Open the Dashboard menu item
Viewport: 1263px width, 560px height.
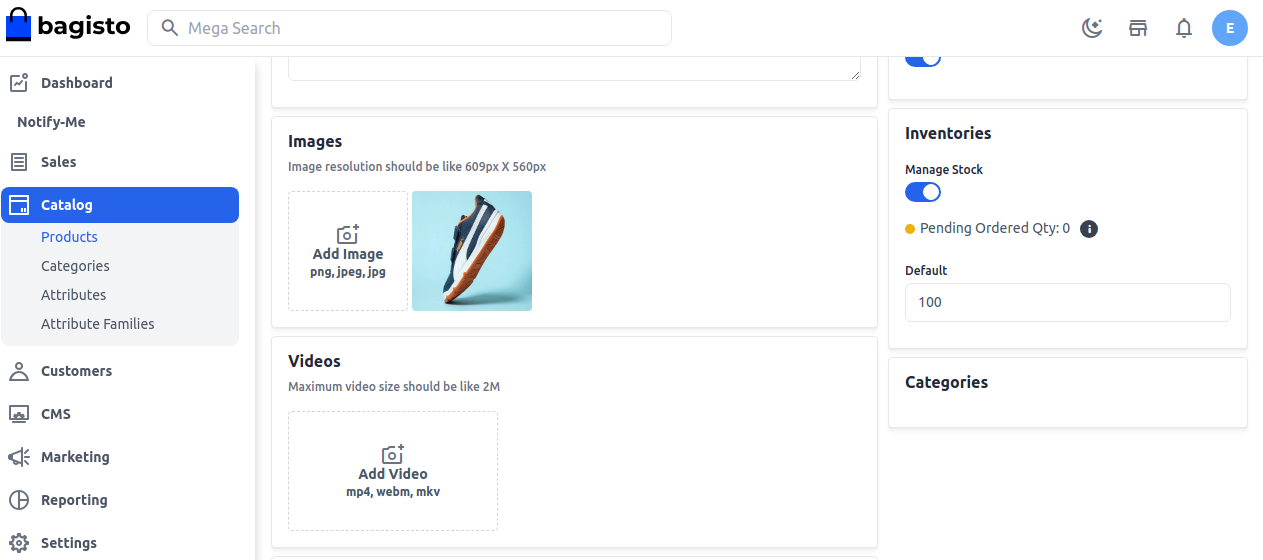click(76, 83)
